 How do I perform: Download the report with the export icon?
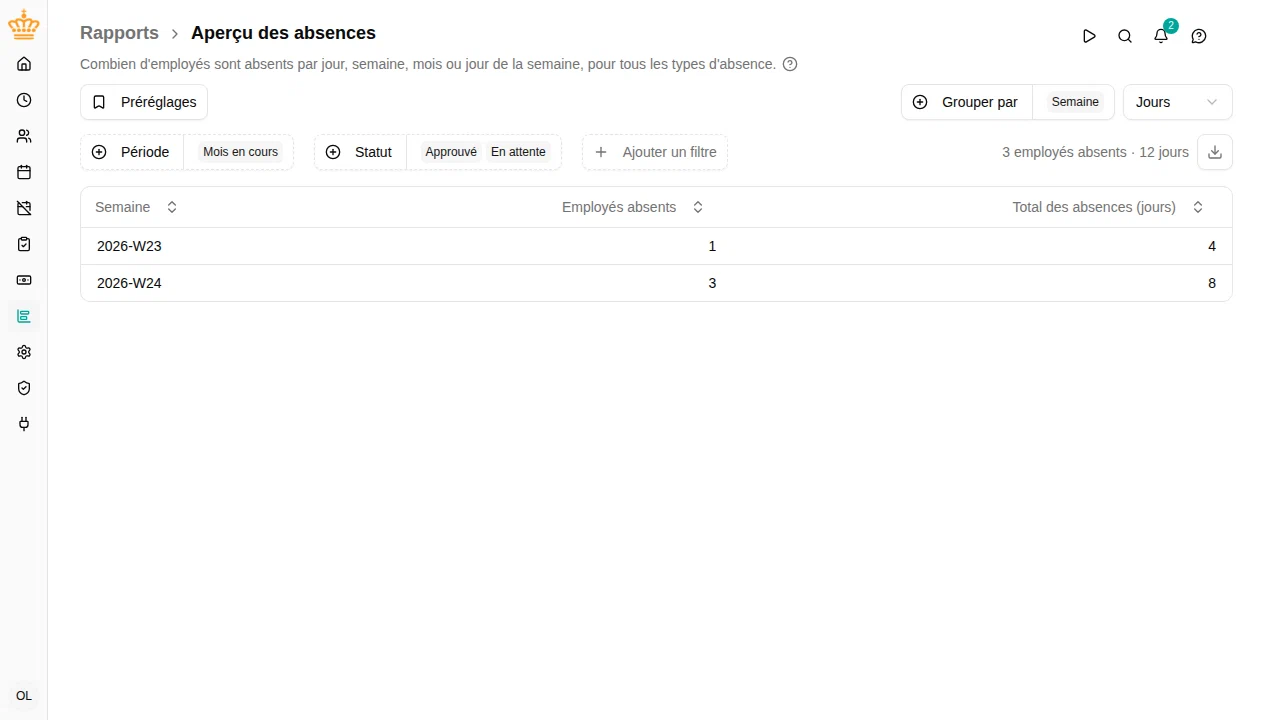pyautogui.click(x=1215, y=152)
